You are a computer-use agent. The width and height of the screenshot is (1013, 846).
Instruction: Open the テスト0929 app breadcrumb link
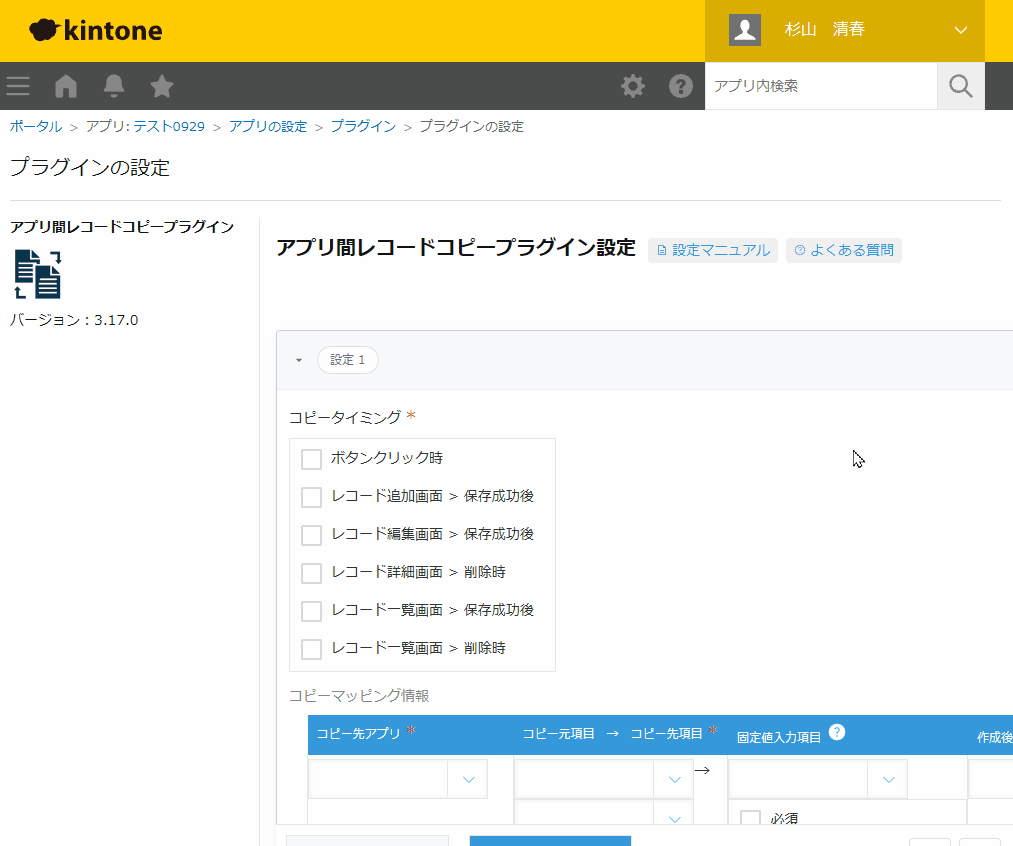169,127
